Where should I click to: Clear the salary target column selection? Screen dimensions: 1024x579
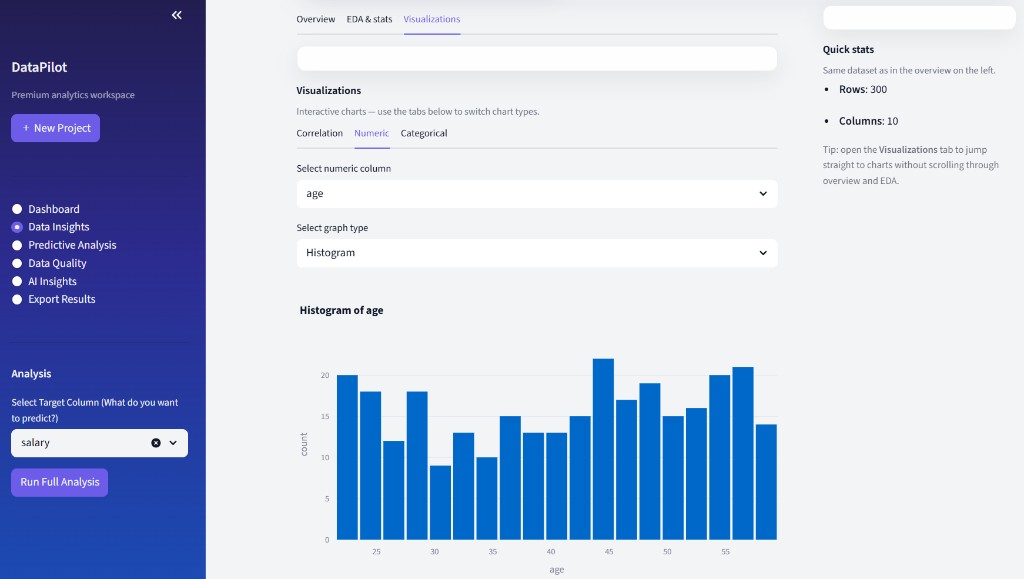click(156, 443)
